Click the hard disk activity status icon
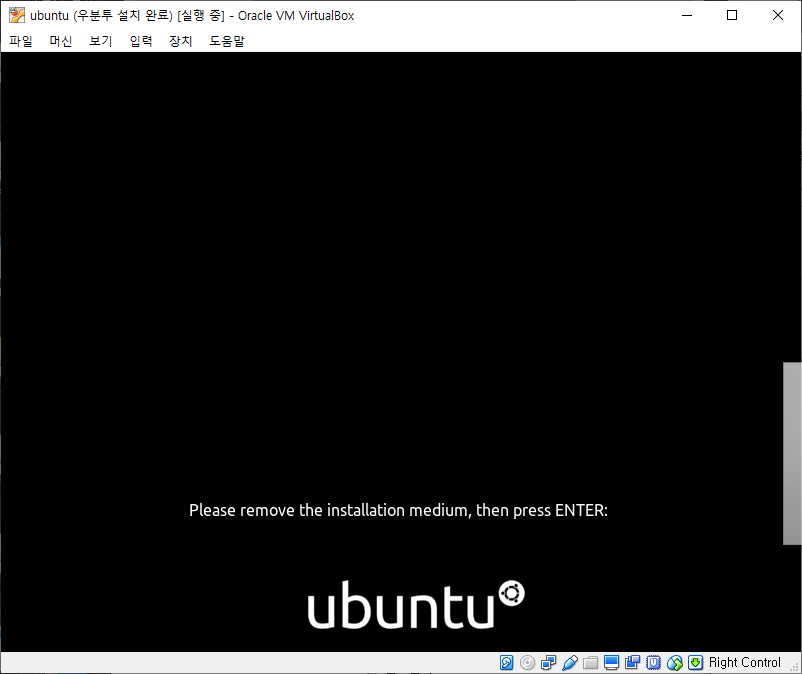Screen dimensions: 802x674 point(506,663)
